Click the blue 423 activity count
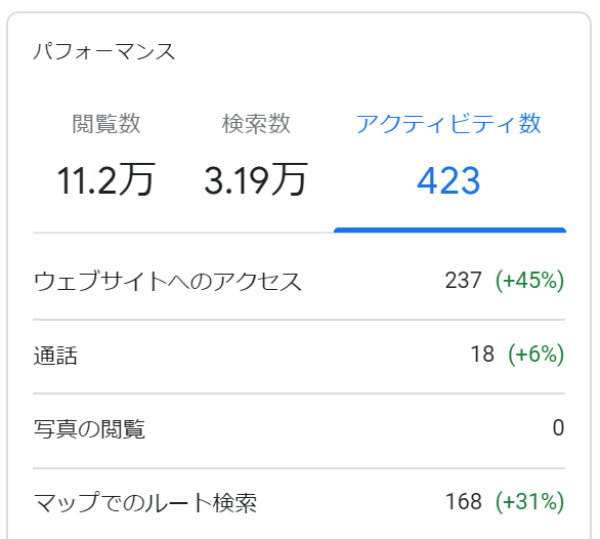600x539 pixels. (449, 181)
